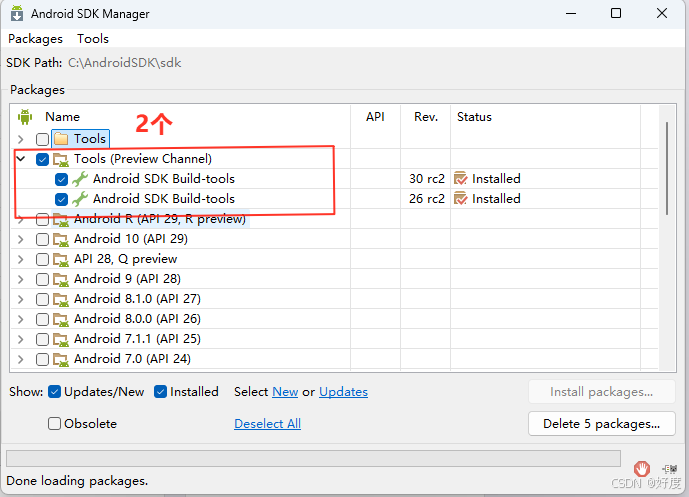Click the Delete 5 packages button

pyautogui.click(x=602, y=424)
